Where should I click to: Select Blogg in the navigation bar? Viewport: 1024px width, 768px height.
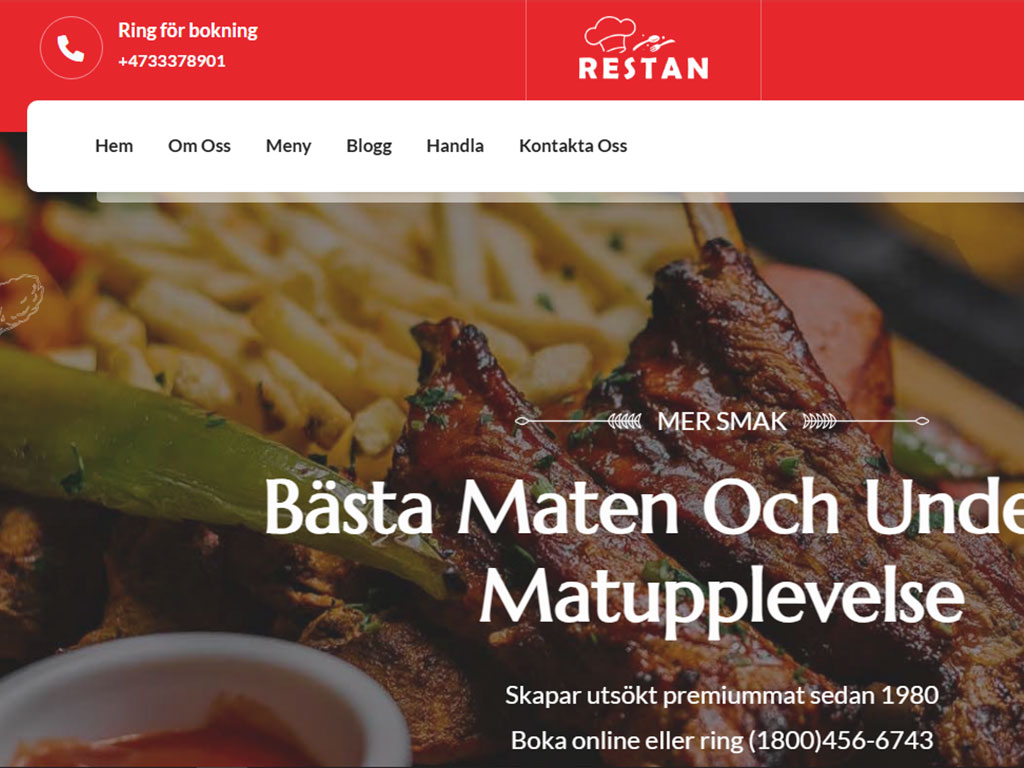coord(369,146)
